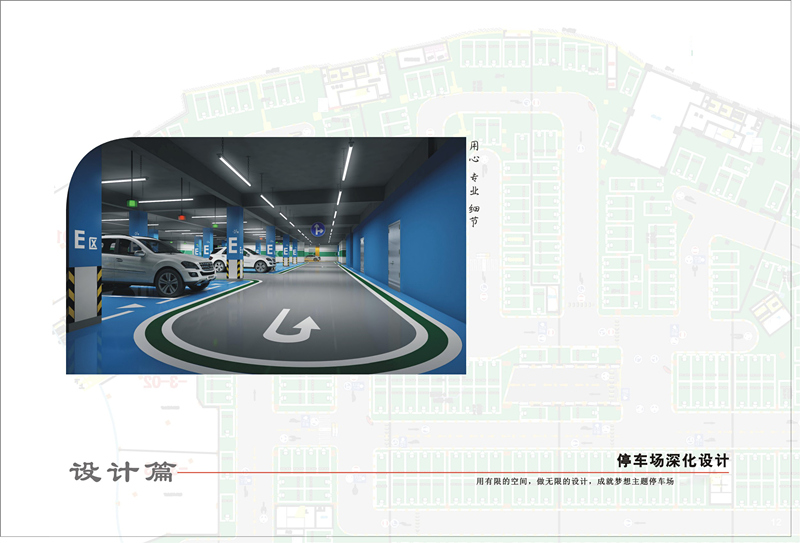Click the round blue direction sign on ceiling
The width and height of the screenshot is (800, 543).
pos(318,229)
